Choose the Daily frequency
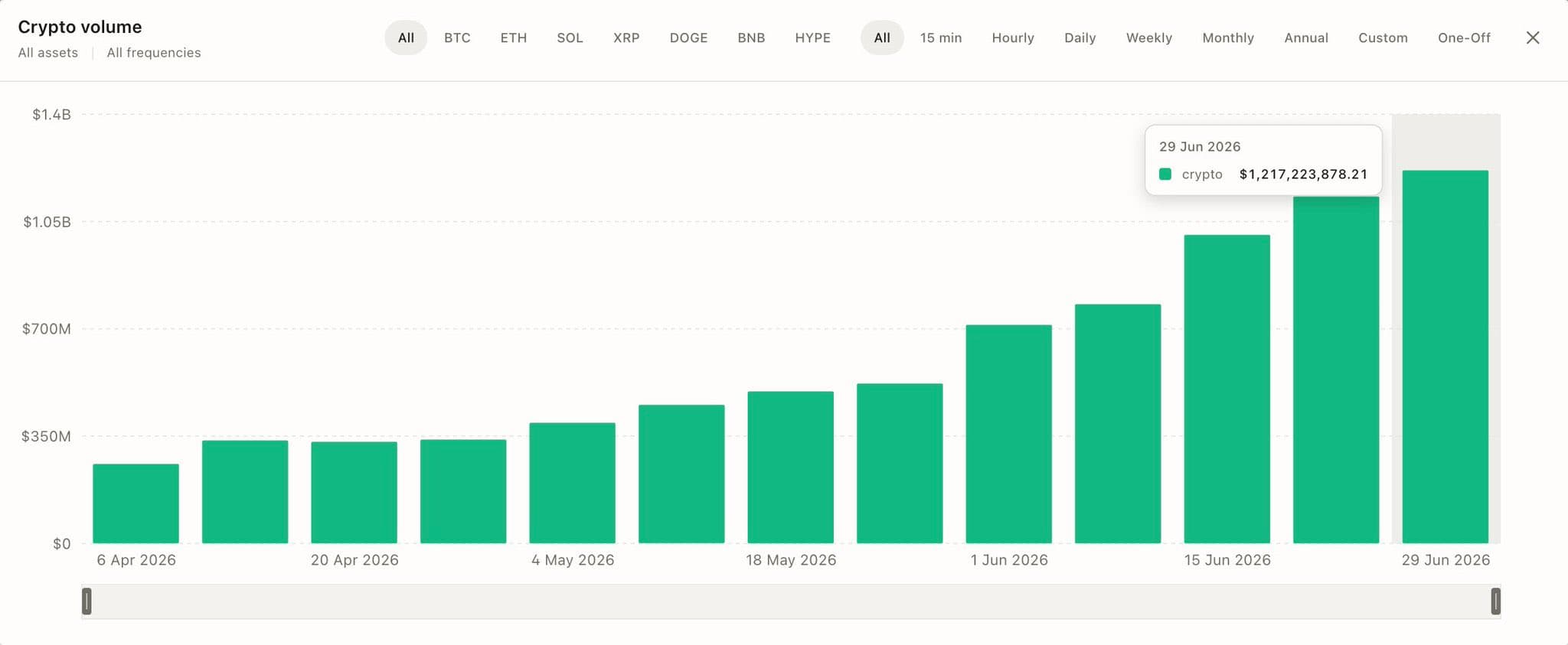 point(1080,37)
